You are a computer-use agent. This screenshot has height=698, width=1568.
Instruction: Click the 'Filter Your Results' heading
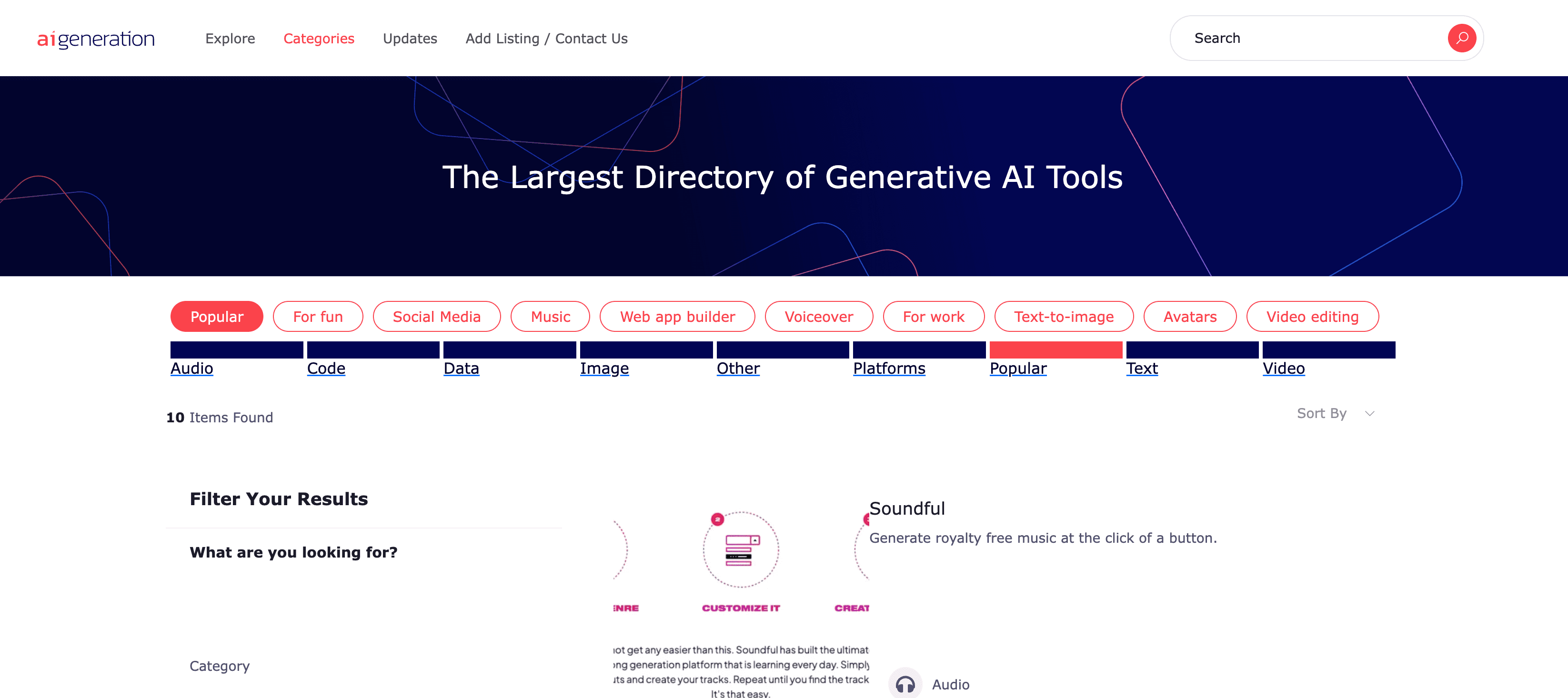(x=279, y=499)
